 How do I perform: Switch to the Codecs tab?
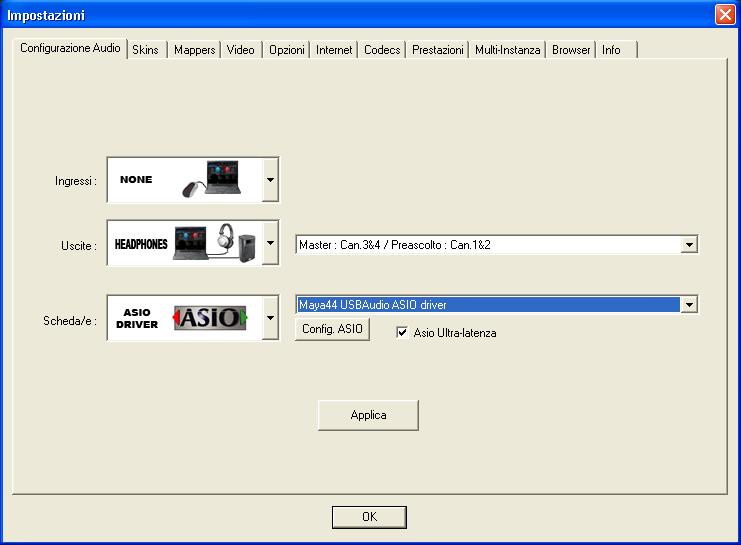(382, 50)
